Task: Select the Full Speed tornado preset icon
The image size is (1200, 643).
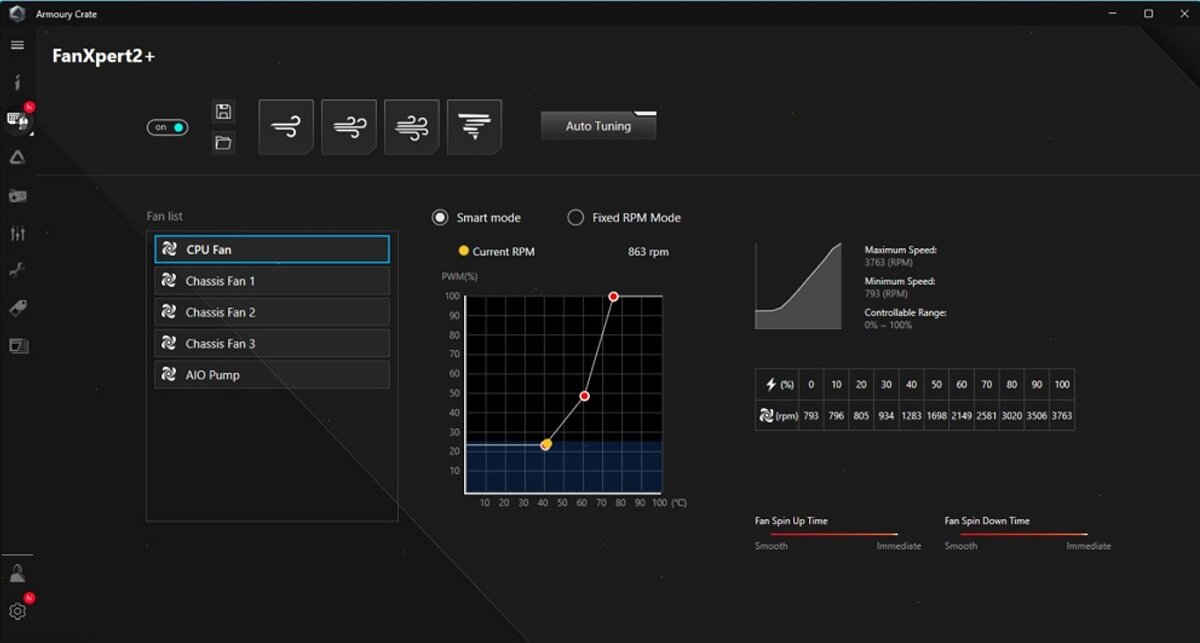Action: pos(474,127)
